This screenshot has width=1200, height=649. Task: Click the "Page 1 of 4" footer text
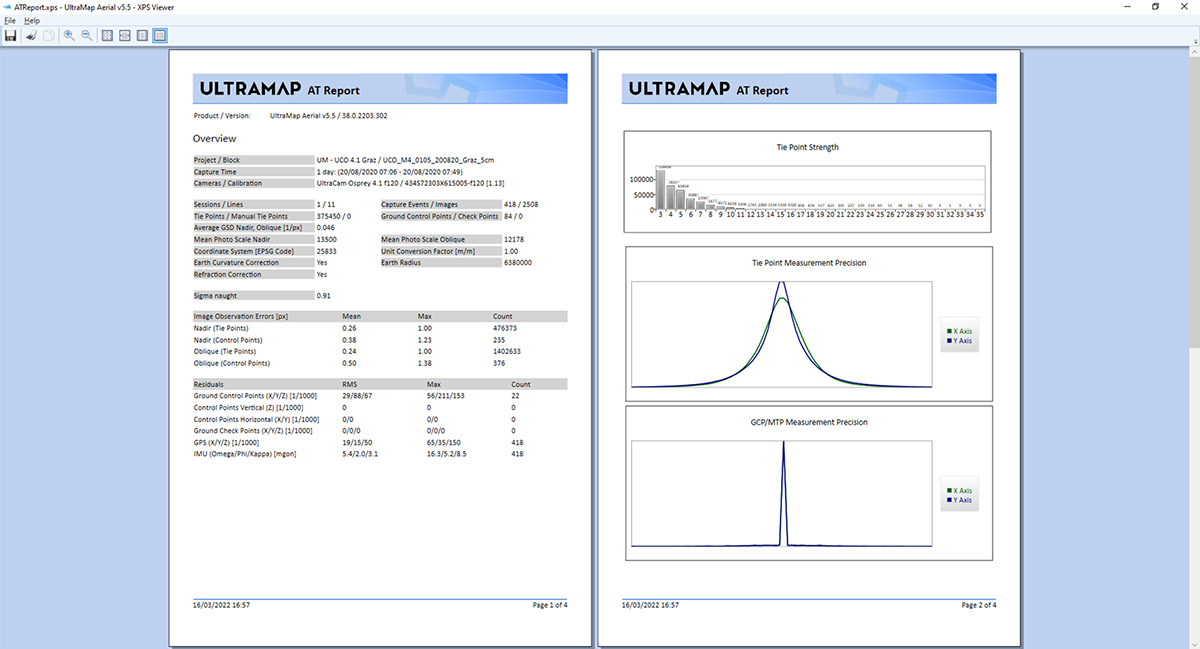(x=550, y=606)
